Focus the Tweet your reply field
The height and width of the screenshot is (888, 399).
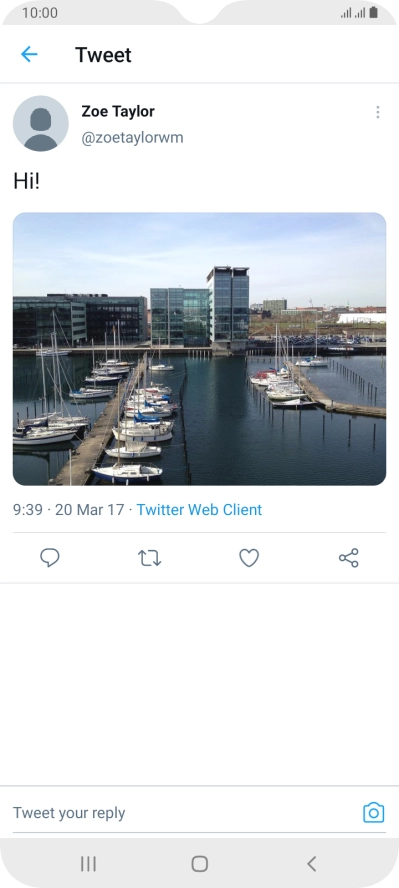pyautogui.click(x=182, y=813)
